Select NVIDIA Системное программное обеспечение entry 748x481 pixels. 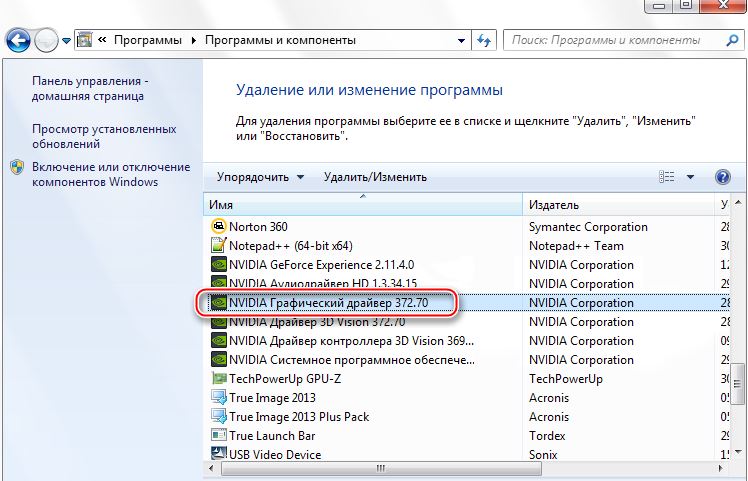pyautogui.click(x=352, y=360)
